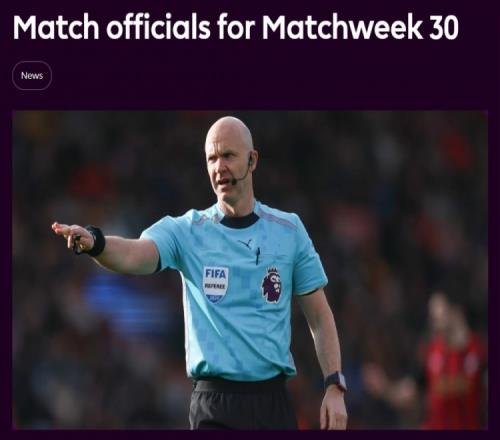Click the word officials in the headline
Viewport: 500px width, 440px height.
[x=158, y=27]
